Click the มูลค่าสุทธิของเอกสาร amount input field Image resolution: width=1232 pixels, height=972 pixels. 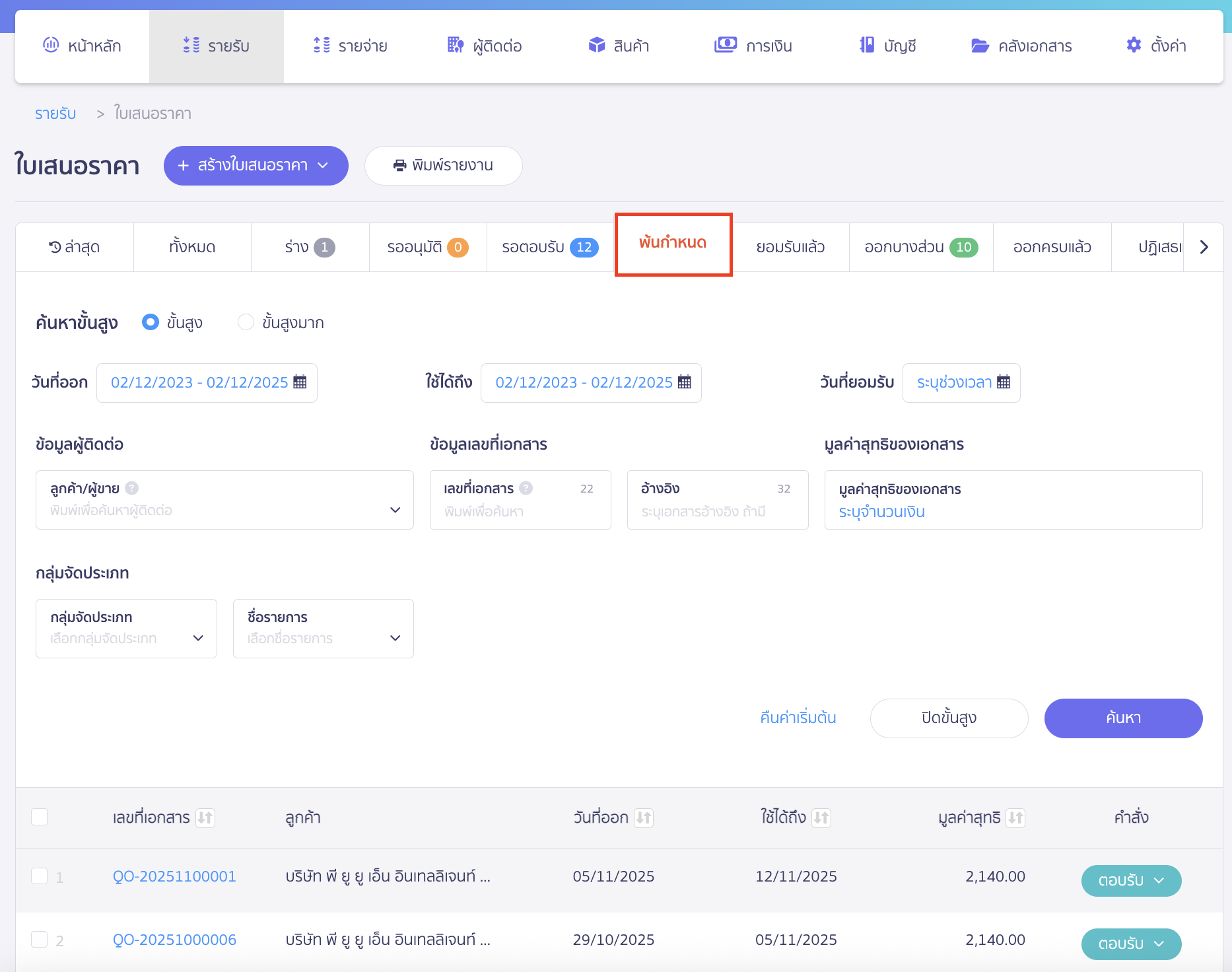(1013, 512)
